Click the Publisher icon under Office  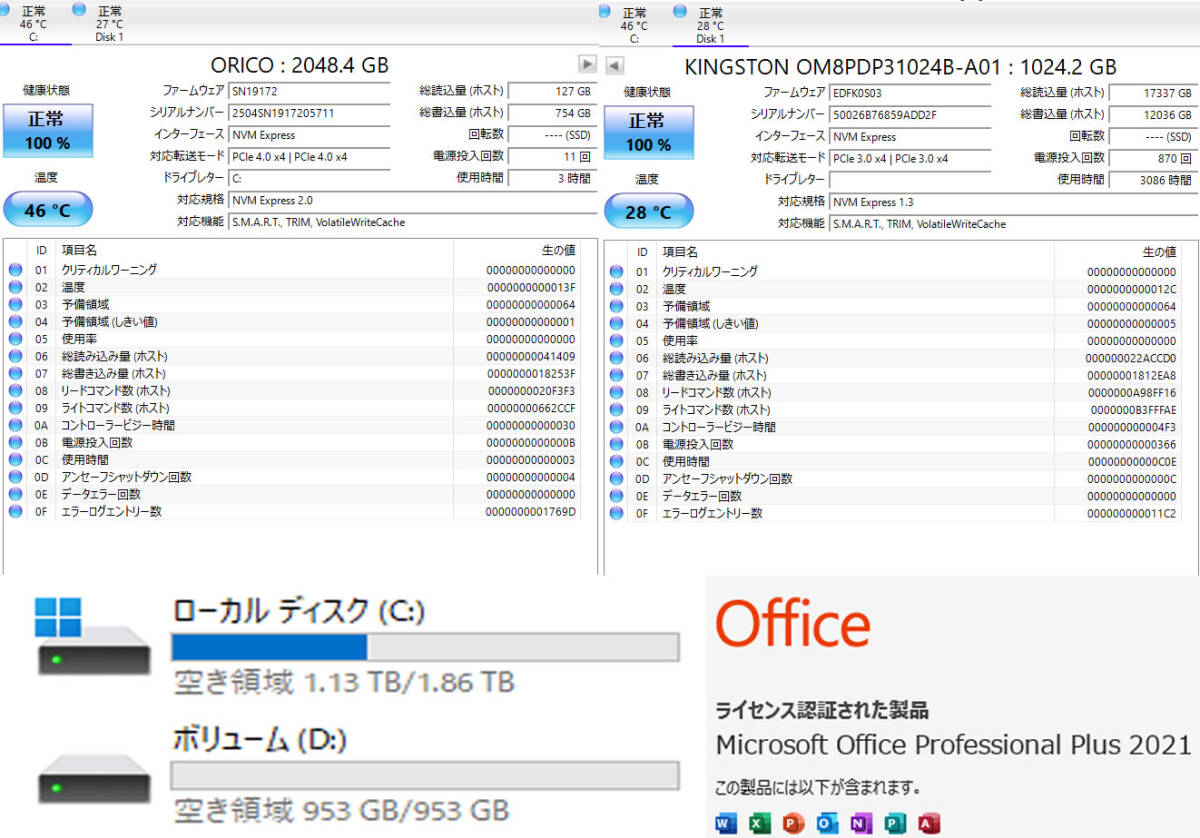pyautogui.click(x=895, y=823)
